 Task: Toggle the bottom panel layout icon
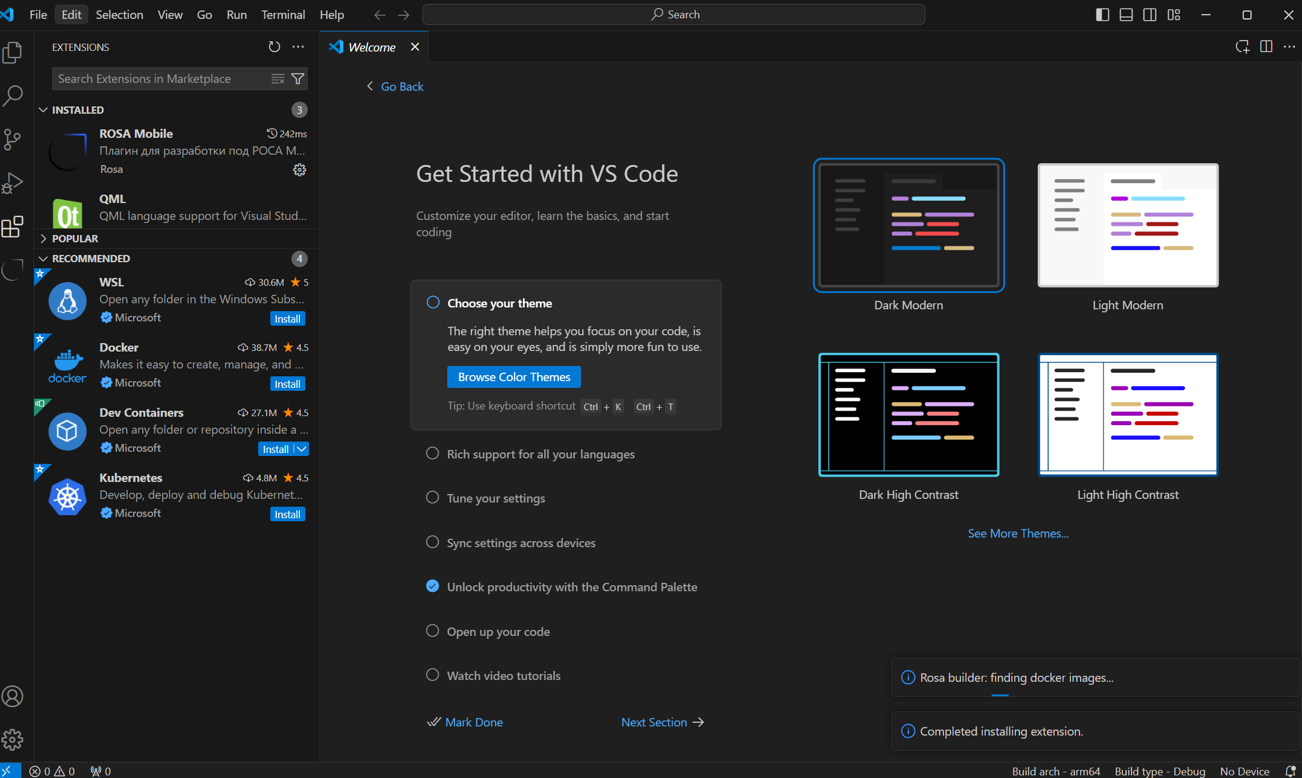[x=1126, y=15]
